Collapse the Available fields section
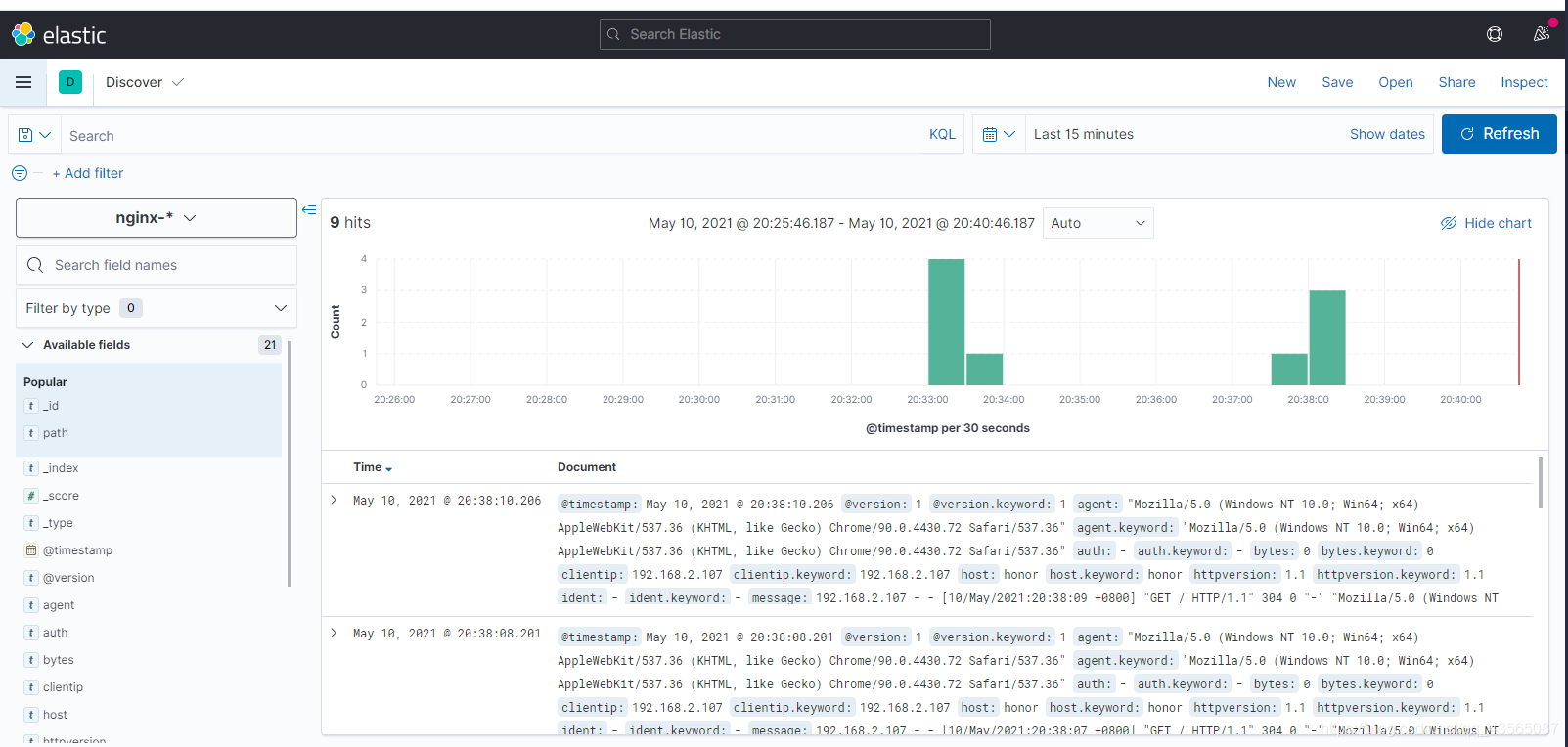This screenshot has height=747, width=1568. tap(27, 345)
